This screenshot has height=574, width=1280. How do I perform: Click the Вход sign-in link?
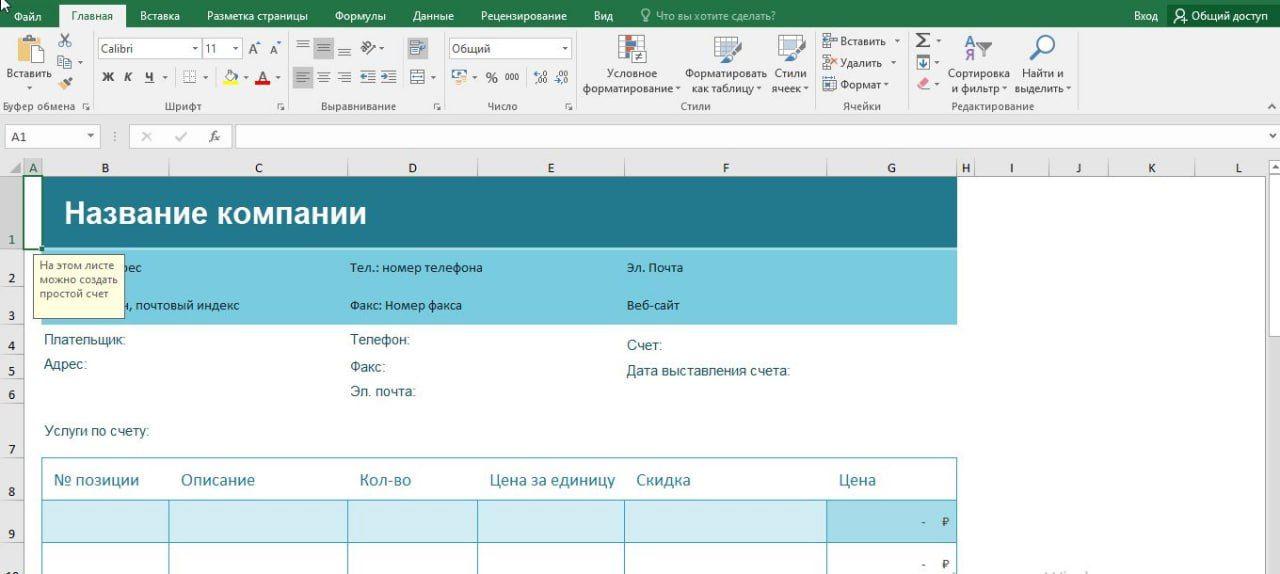point(1146,16)
